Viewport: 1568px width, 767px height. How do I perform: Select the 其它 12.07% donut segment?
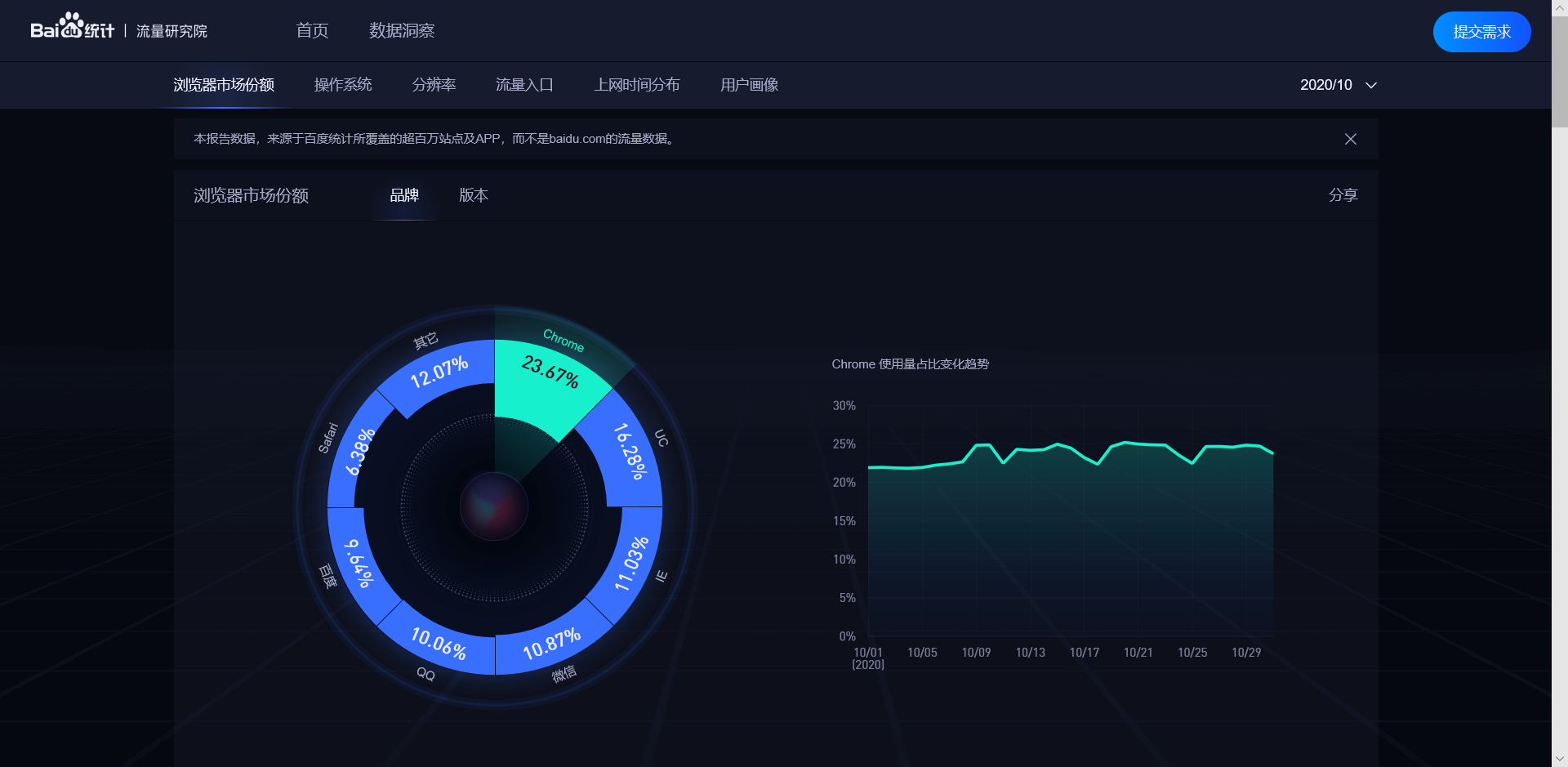(439, 373)
